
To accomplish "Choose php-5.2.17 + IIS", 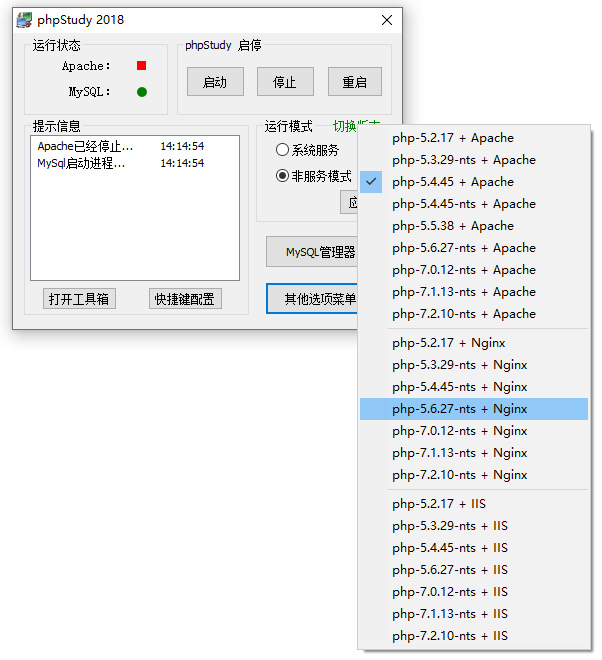I will tap(474, 504).
